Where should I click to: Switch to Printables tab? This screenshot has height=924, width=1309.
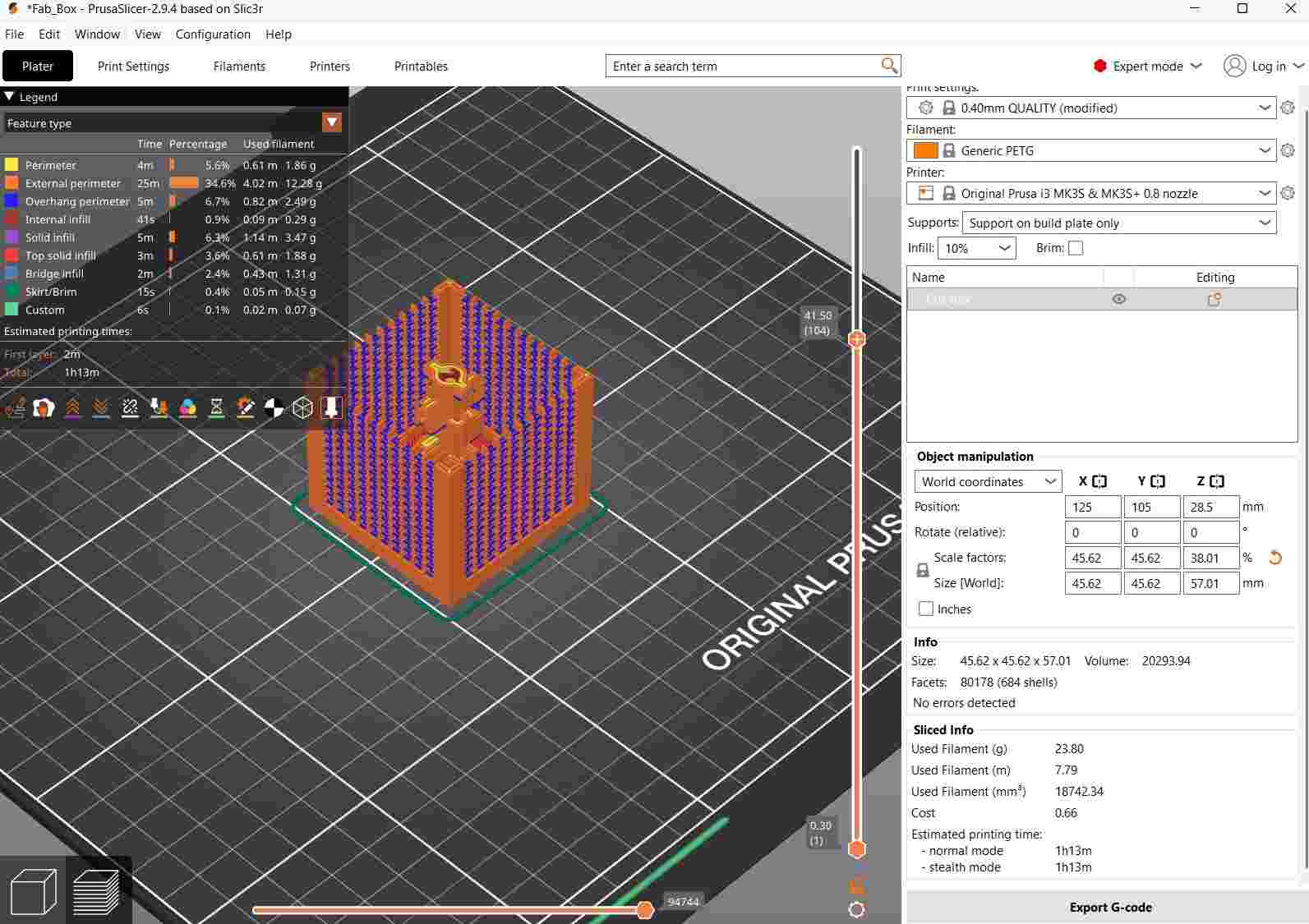click(x=421, y=66)
